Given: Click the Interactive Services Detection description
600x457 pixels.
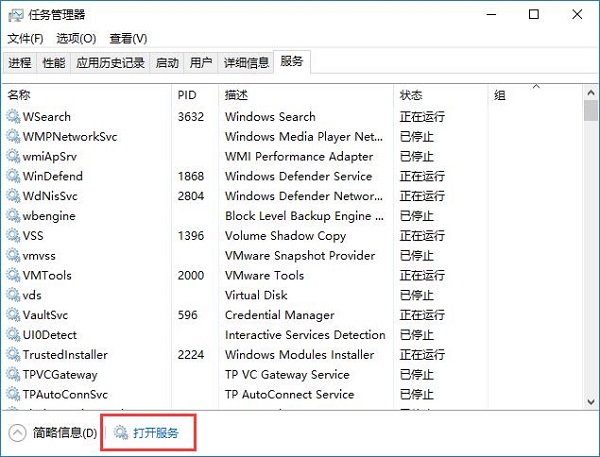Looking at the screenshot, I should tap(305, 335).
